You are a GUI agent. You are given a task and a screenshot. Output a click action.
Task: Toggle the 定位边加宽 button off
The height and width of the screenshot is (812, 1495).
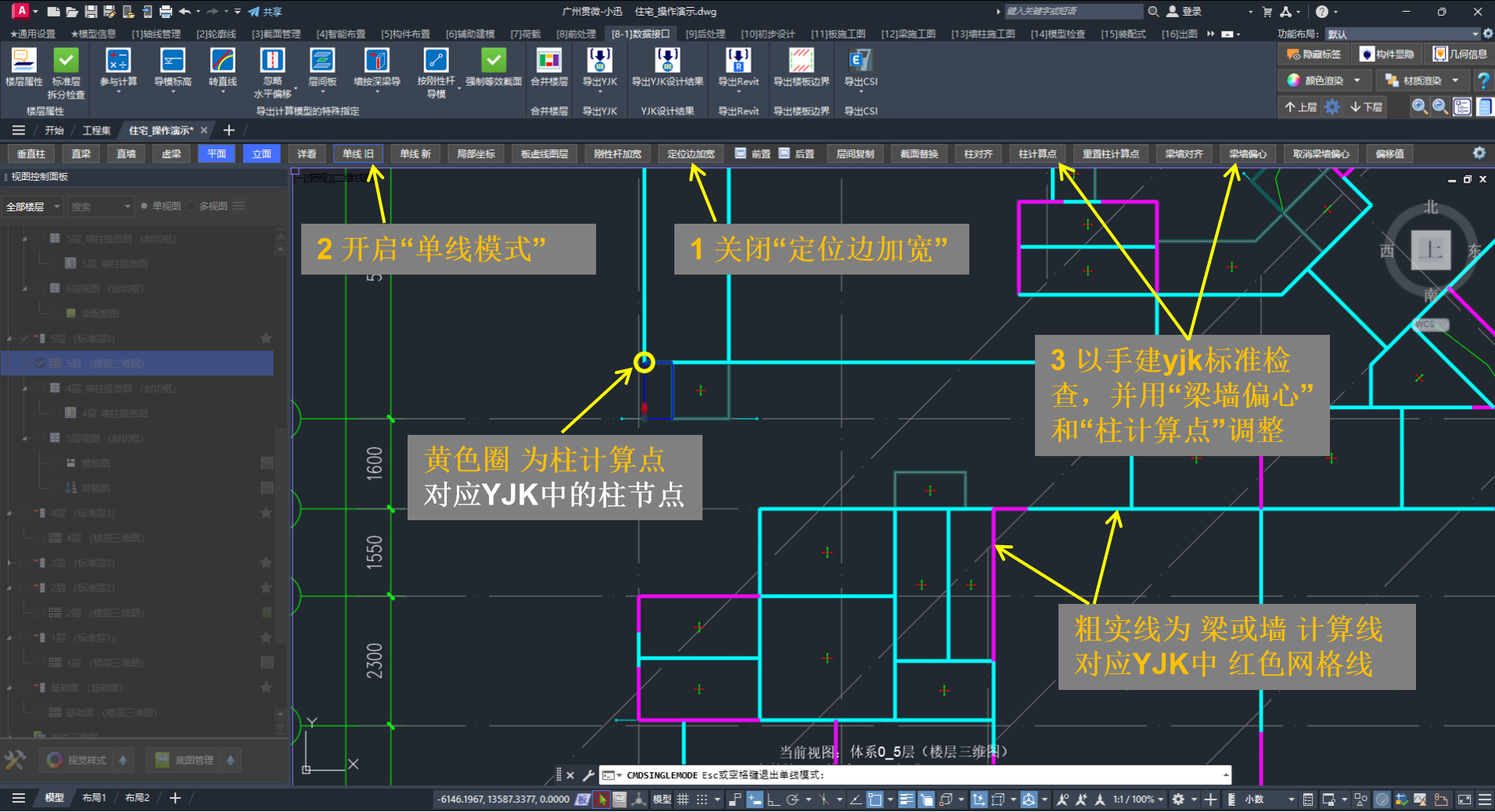click(x=691, y=154)
